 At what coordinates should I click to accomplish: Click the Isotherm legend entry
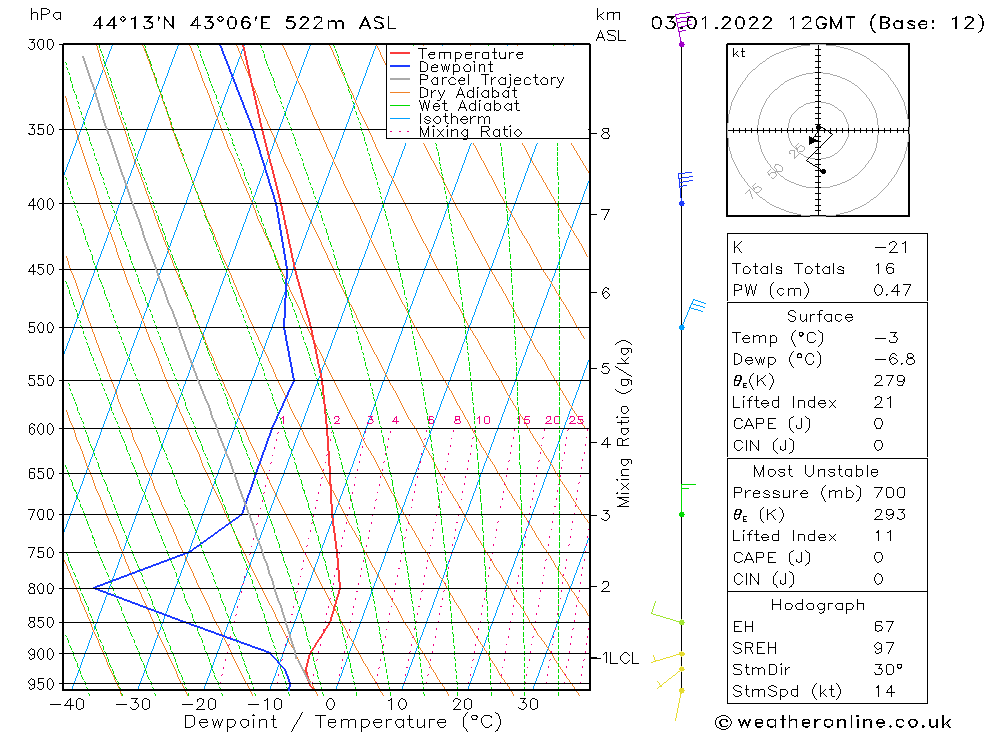(x=440, y=119)
